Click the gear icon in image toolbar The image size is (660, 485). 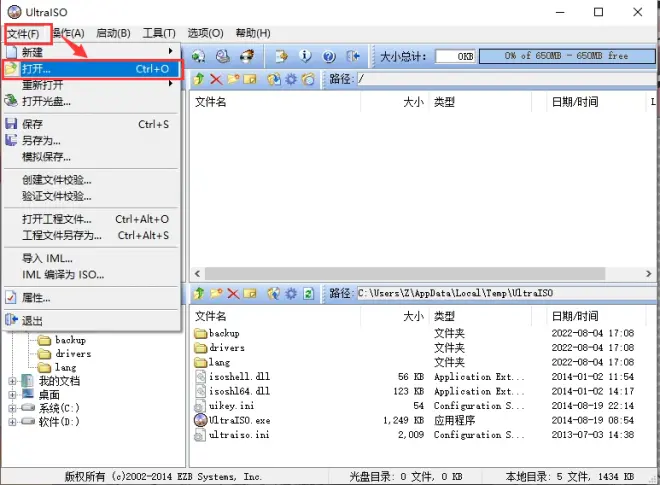point(291,79)
